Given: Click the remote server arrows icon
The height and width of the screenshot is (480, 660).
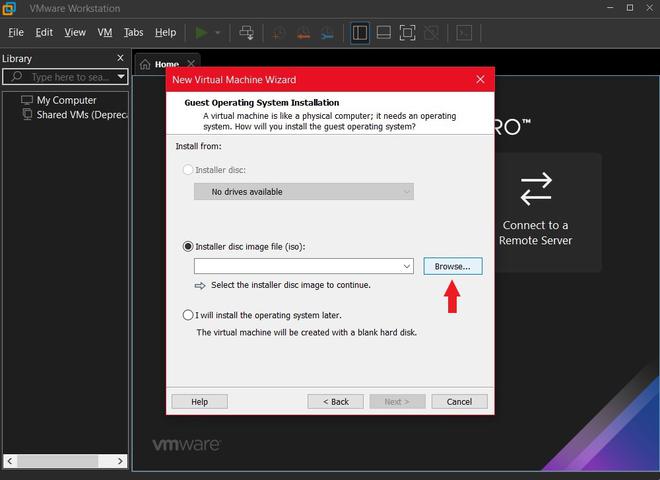Looking at the screenshot, I should 536,189.
